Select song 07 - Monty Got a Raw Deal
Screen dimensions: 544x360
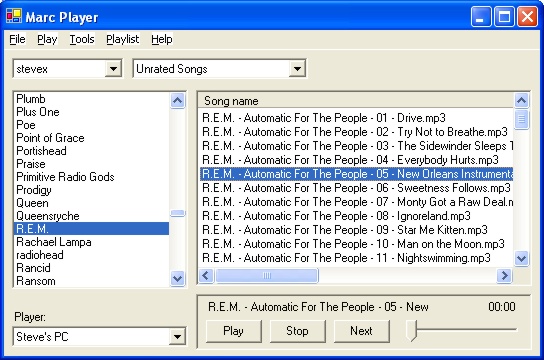coord(356,202)
